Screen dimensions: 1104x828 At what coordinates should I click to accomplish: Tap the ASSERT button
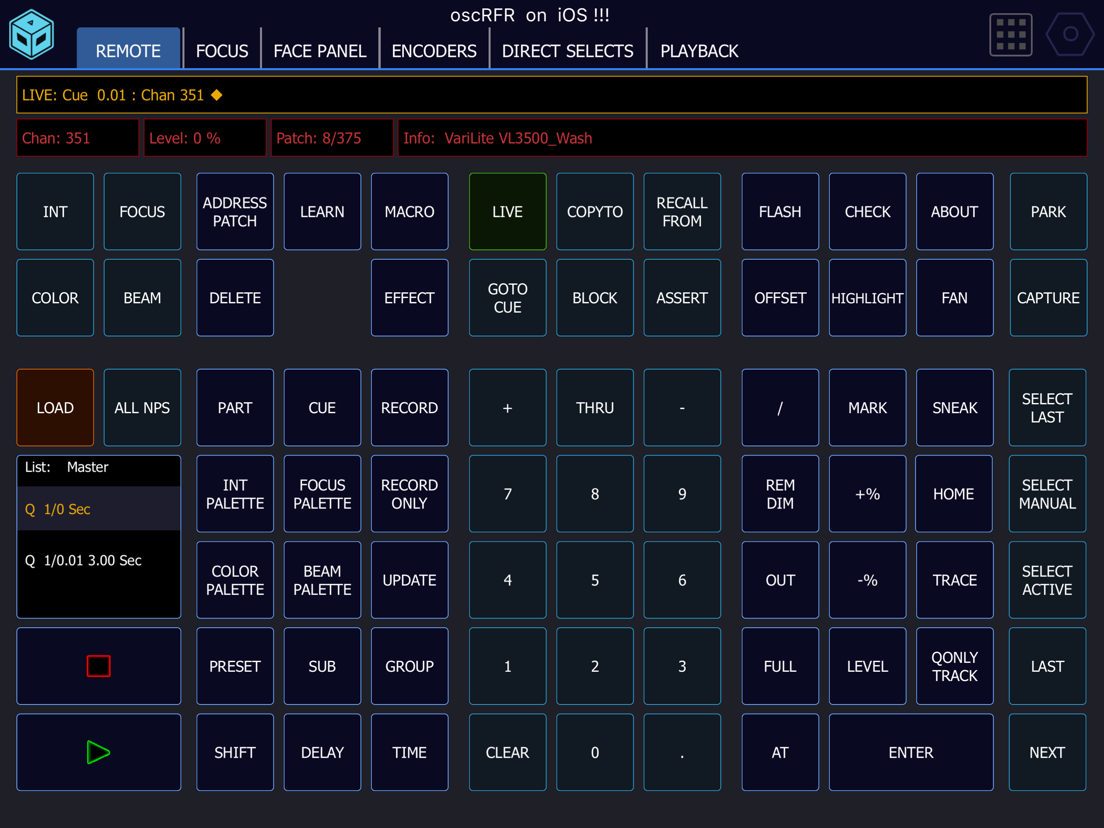(x=682, y=298)
